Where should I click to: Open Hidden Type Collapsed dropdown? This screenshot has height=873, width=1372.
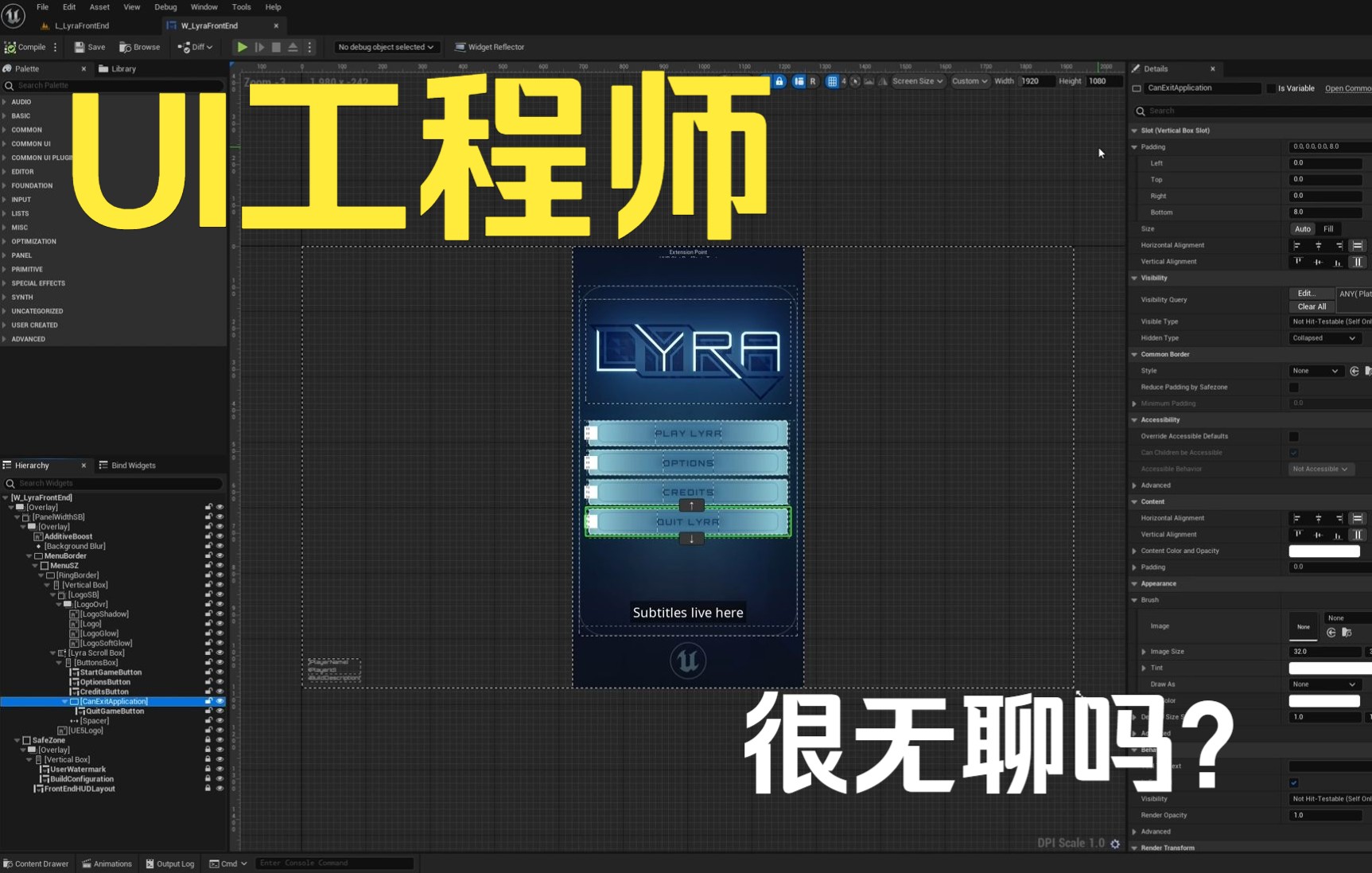click(x=1324, y=338)
